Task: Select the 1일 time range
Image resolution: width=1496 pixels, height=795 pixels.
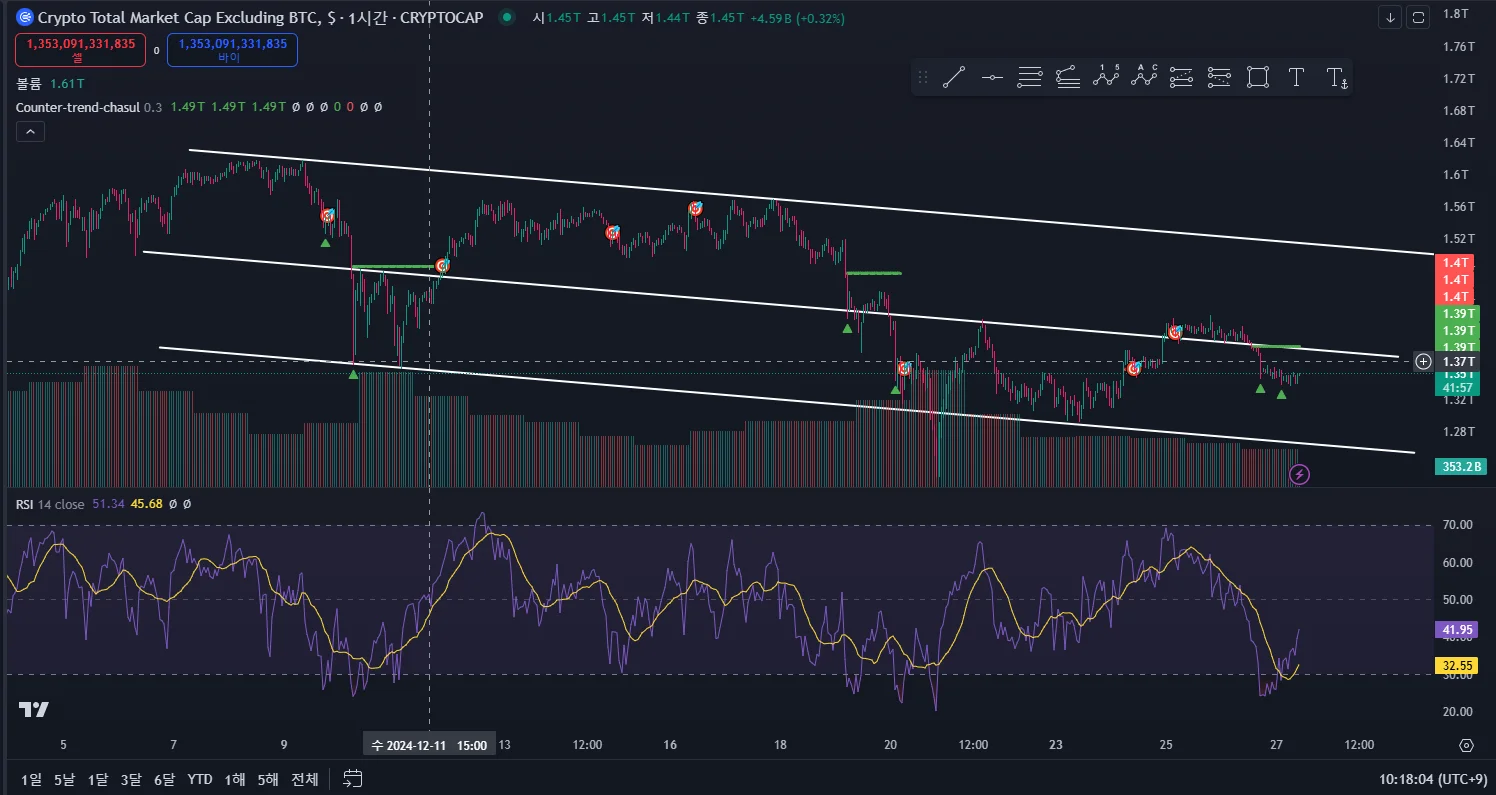Action: 32,779
